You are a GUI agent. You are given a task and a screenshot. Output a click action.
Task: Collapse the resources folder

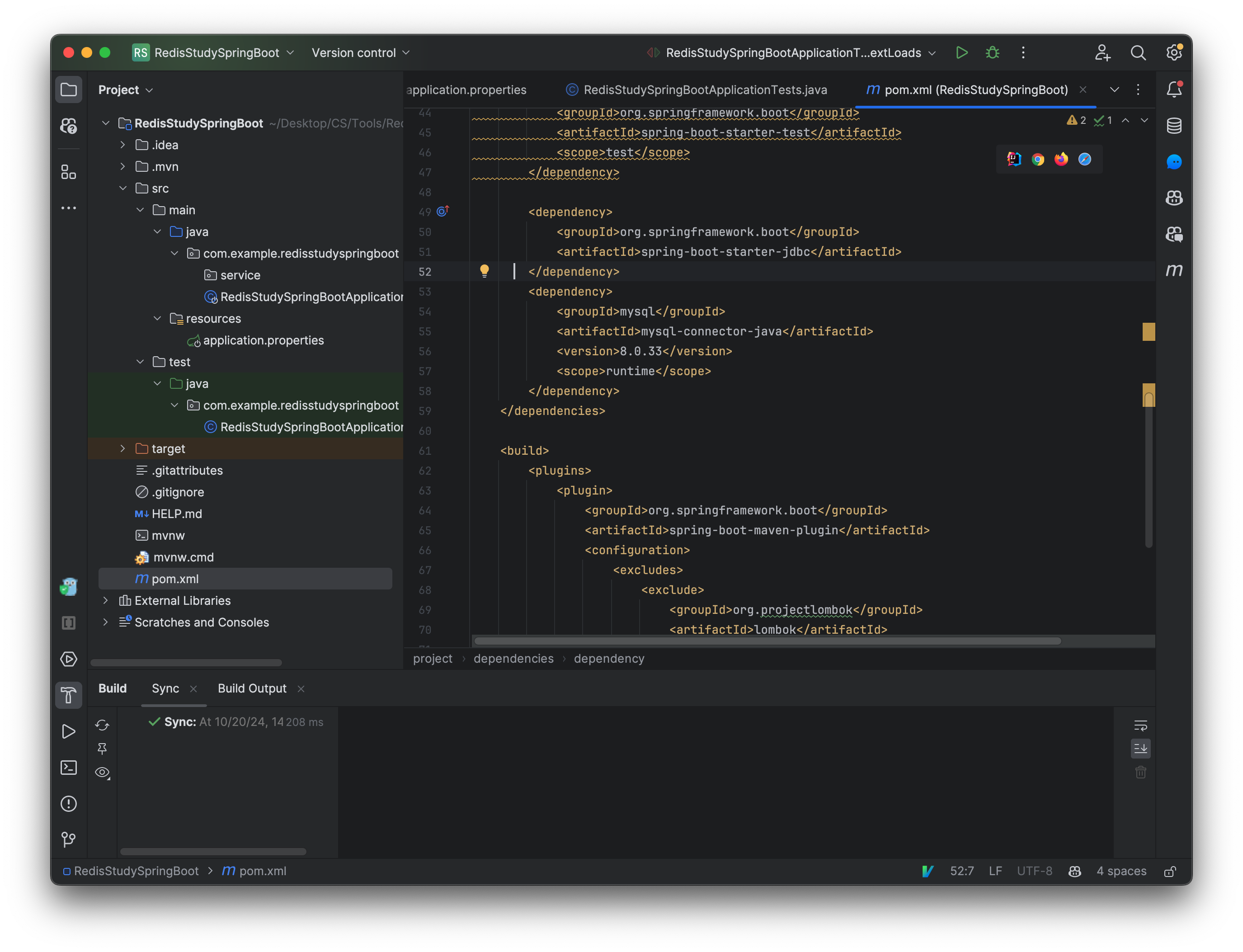157,319
